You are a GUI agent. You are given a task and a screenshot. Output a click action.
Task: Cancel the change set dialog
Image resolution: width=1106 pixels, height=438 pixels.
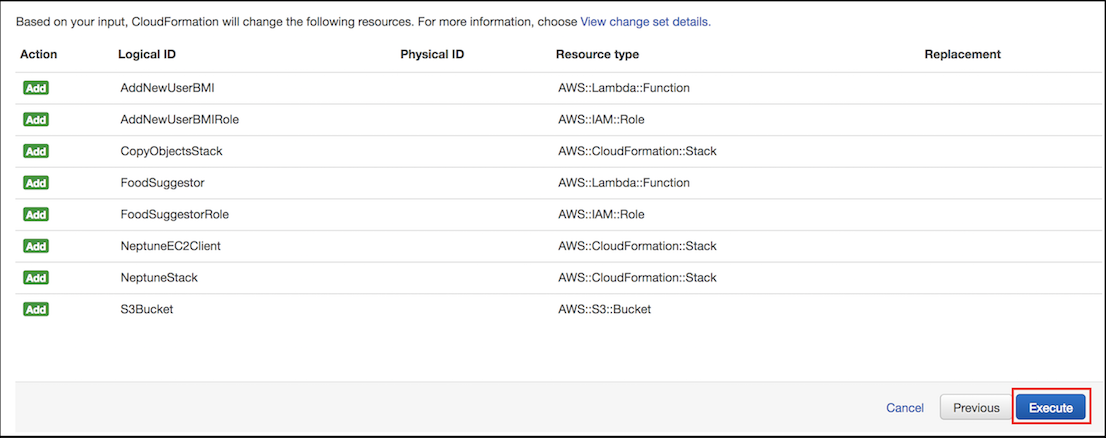[905, 408]
